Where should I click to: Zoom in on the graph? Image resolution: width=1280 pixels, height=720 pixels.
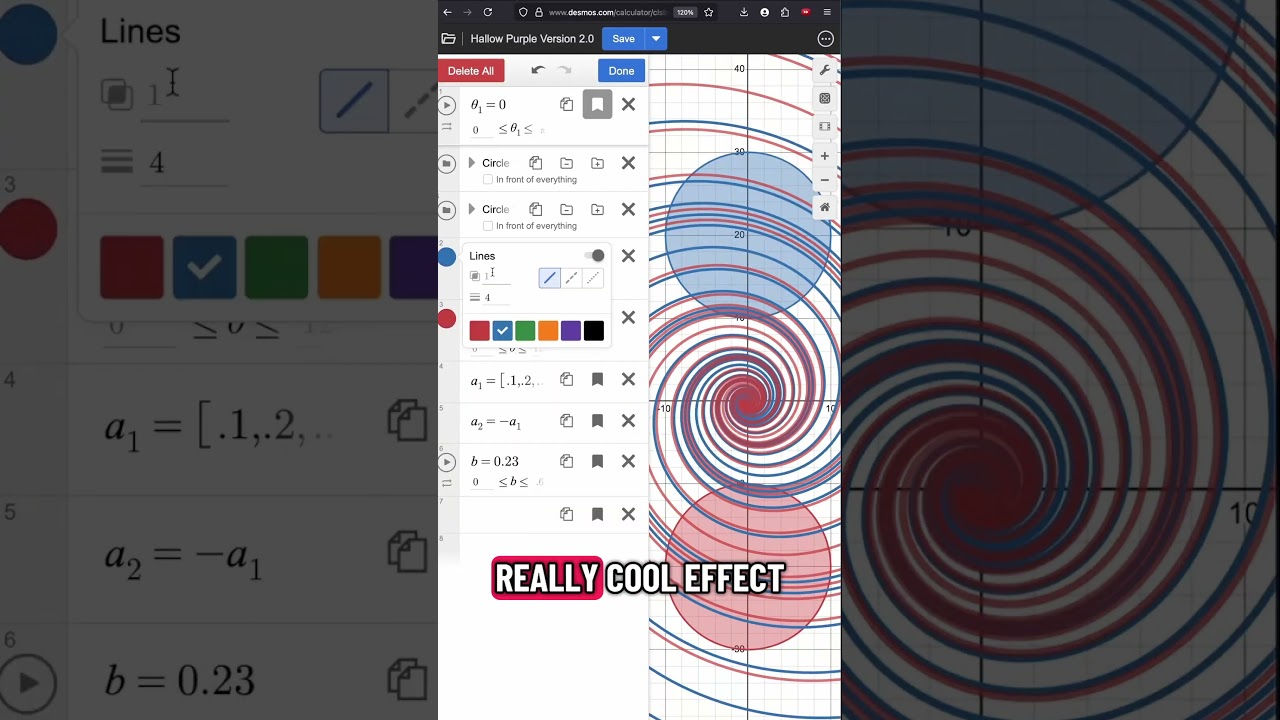tap(825, 156)
